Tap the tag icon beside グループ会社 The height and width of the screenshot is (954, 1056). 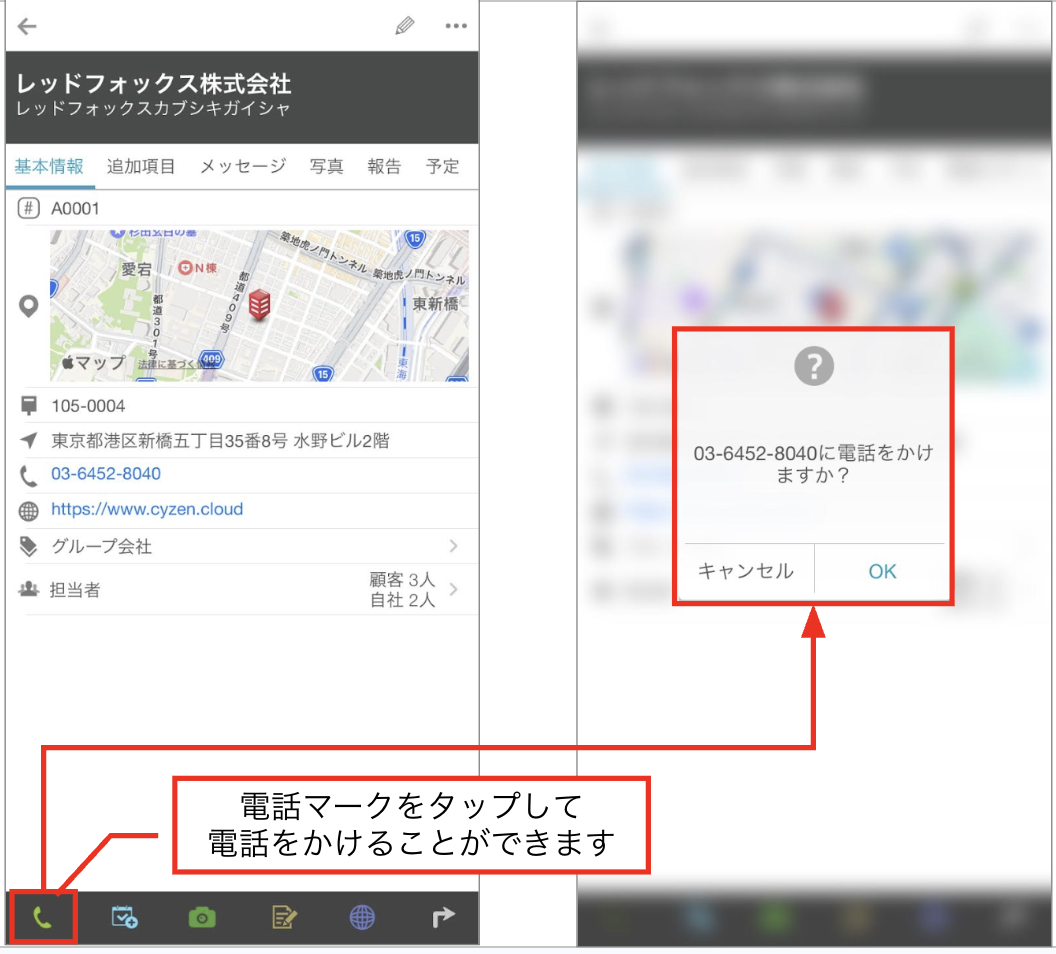tap(28, 546)
